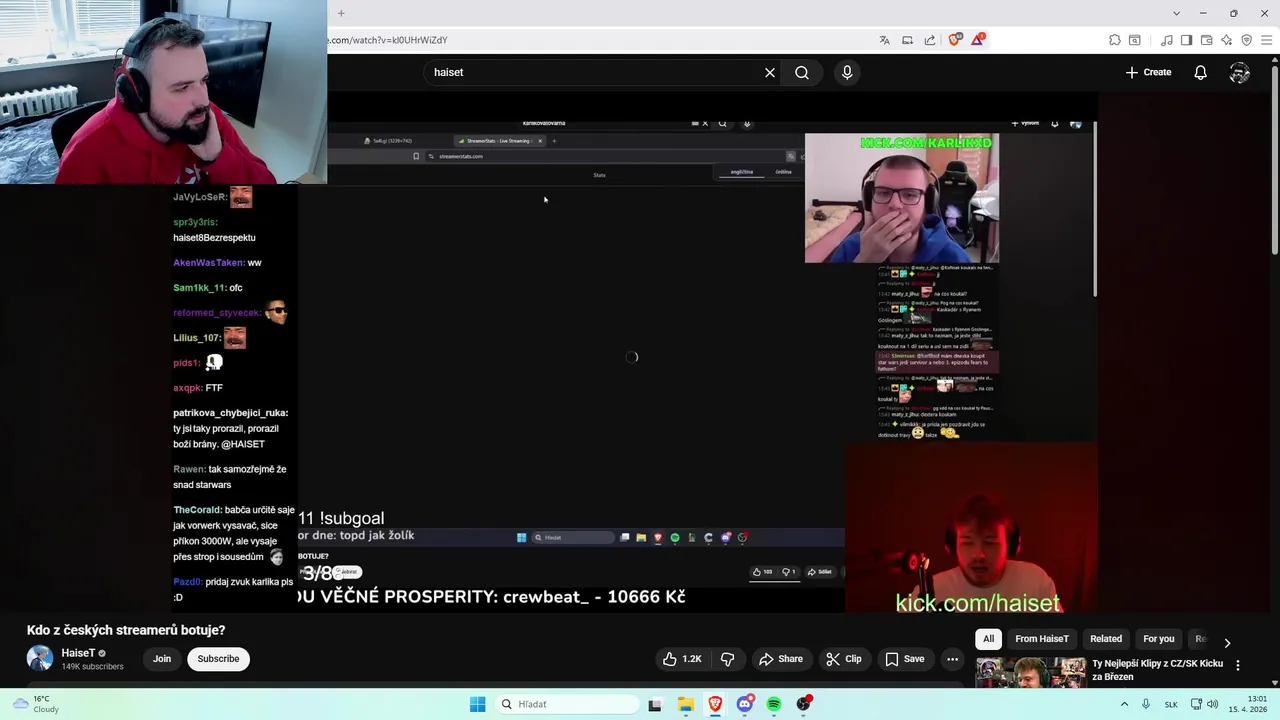The width and height of the screenshot is (1280, 720).
Task: Open Ty Nejlepší Klipy z CZ/SK Kicku title
Action: (x=1157, y=670)
